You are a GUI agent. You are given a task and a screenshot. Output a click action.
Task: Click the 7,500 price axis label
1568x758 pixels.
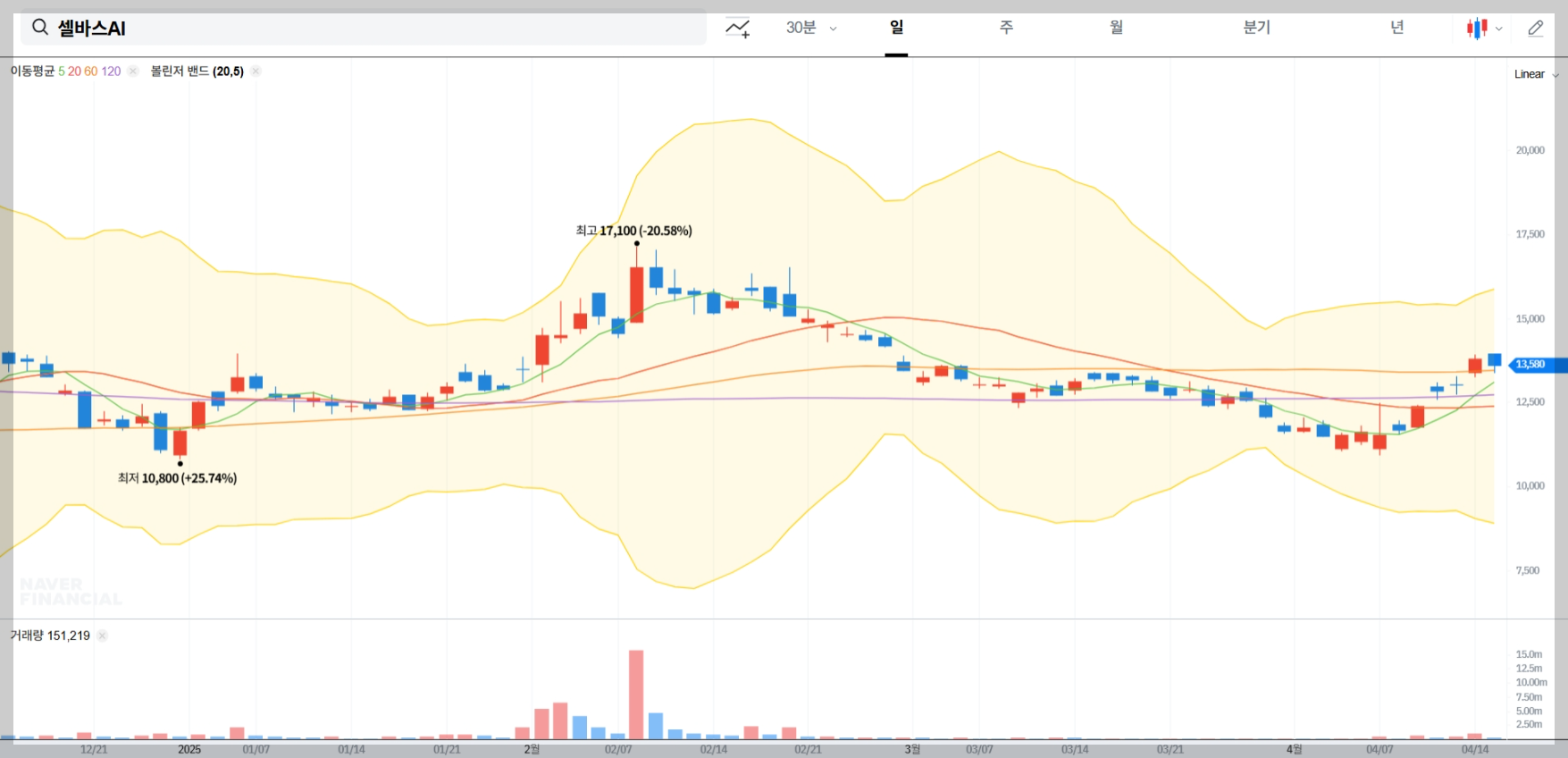coord(1528,570)
